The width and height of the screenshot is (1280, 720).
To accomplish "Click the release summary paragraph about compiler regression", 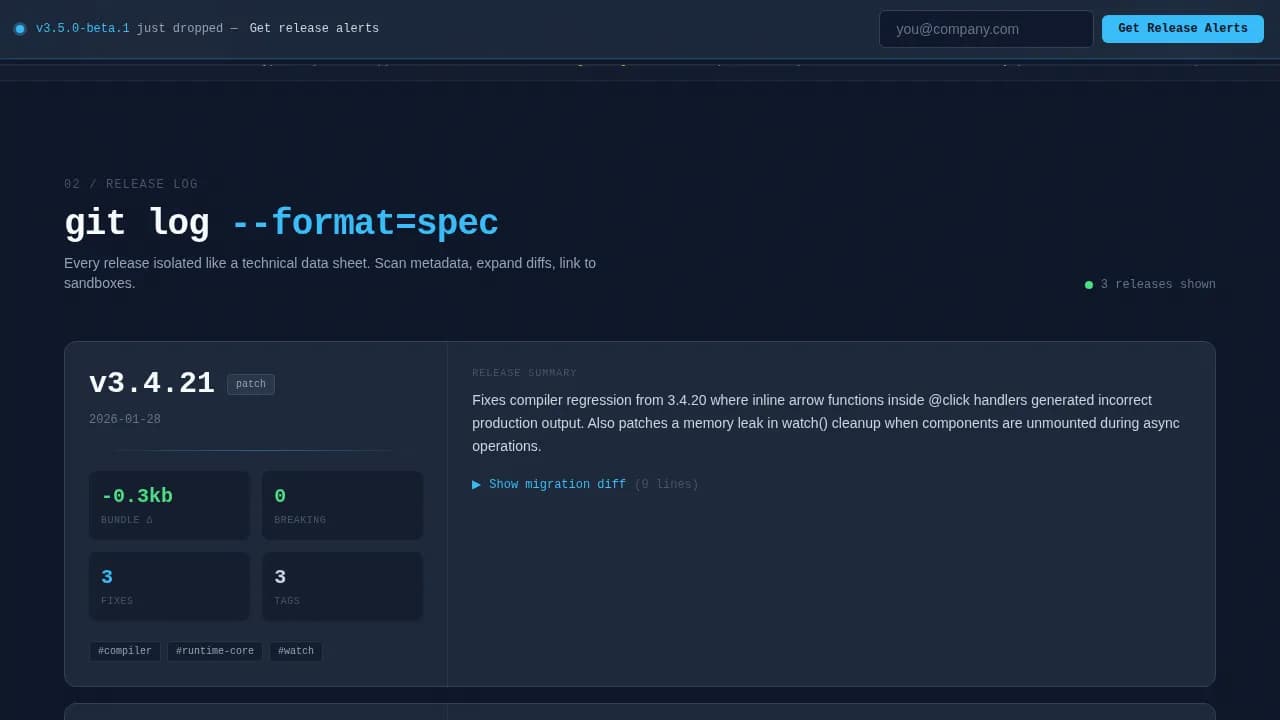I will (826, 423).
